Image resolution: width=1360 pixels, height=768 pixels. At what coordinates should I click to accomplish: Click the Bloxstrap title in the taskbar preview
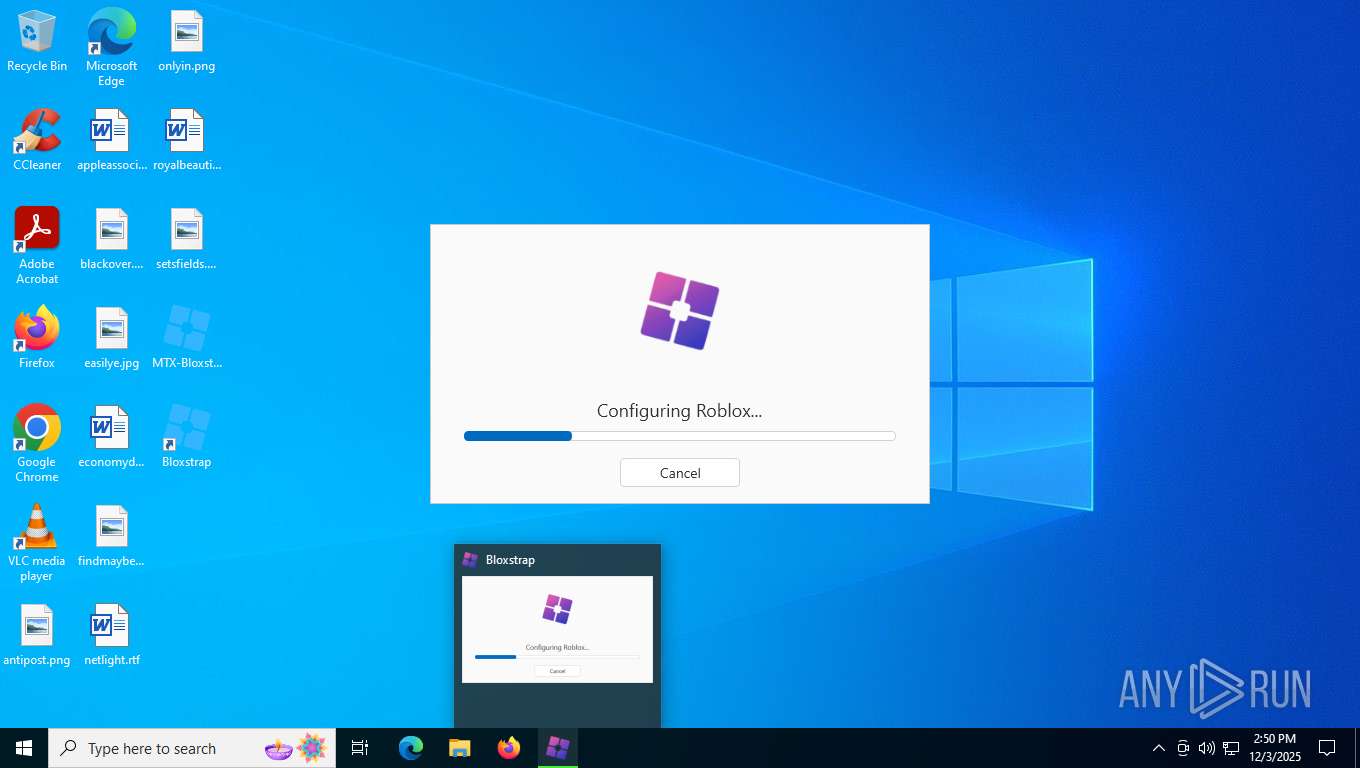point(510,560)
